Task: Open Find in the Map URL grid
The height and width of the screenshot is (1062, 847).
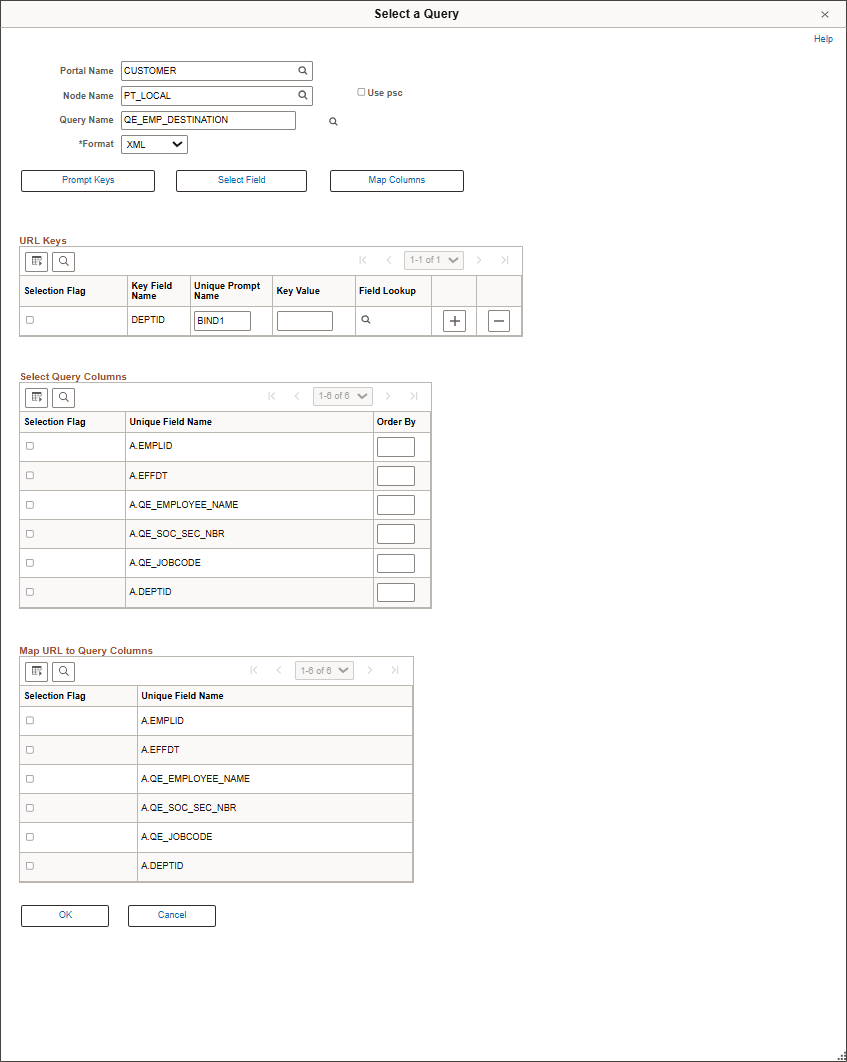Action: (x=63, y=671)
